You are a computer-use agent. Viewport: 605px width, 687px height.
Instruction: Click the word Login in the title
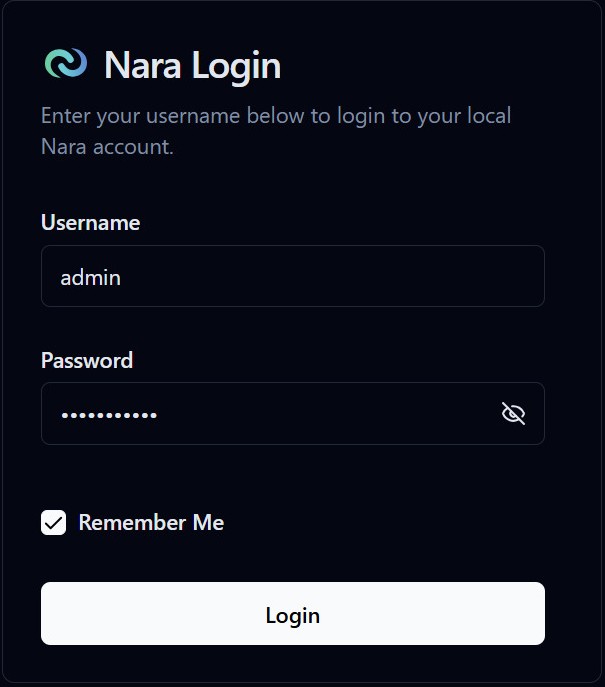tap(236, 66)
